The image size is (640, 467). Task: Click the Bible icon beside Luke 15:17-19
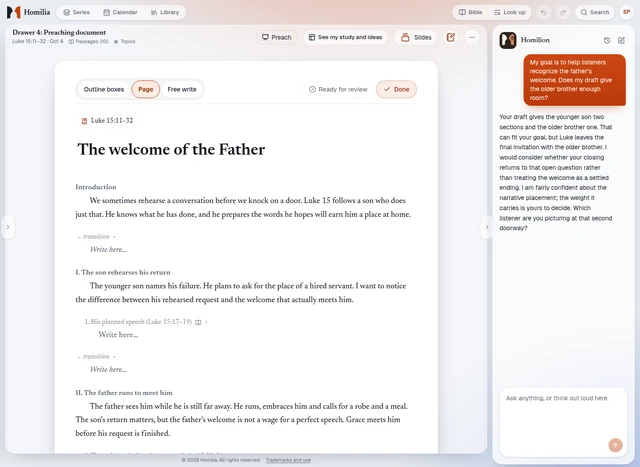[198, 322]
